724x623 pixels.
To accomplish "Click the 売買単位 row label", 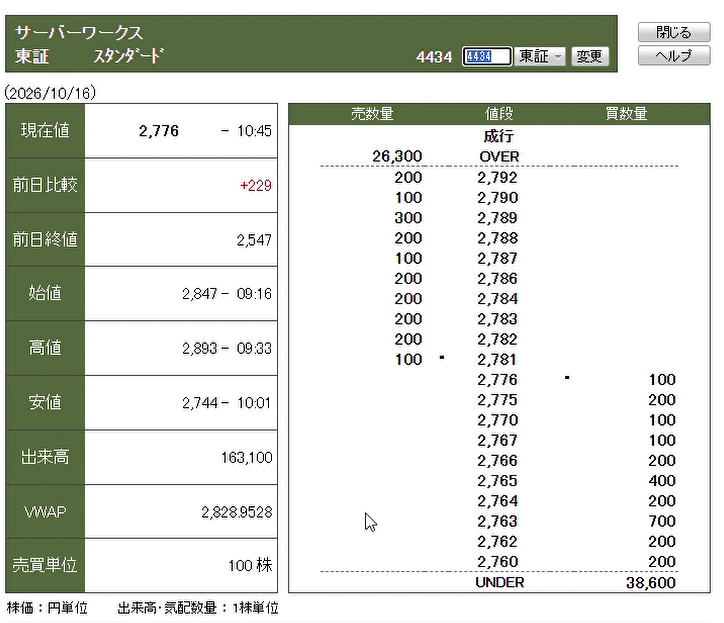I will coord(45,565).
